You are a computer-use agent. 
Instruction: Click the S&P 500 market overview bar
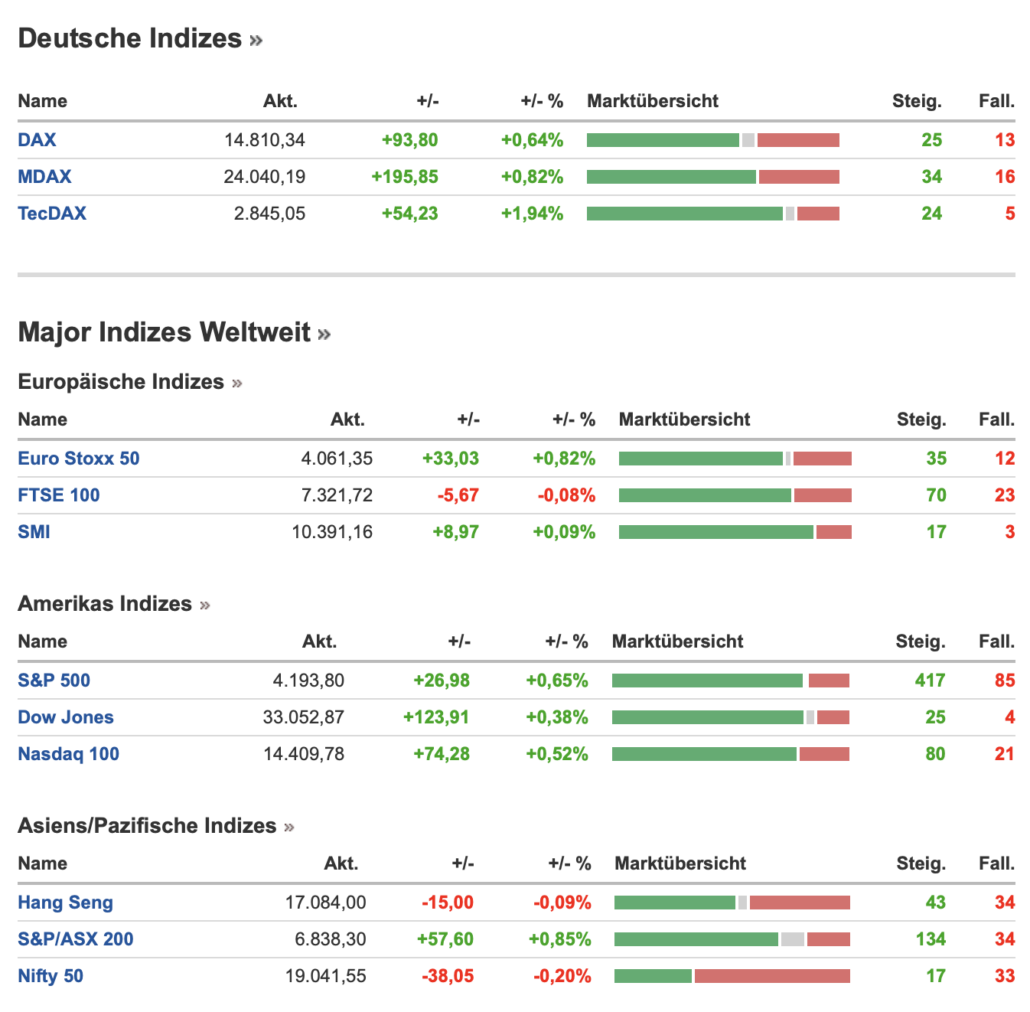click(x=730, y=680)
